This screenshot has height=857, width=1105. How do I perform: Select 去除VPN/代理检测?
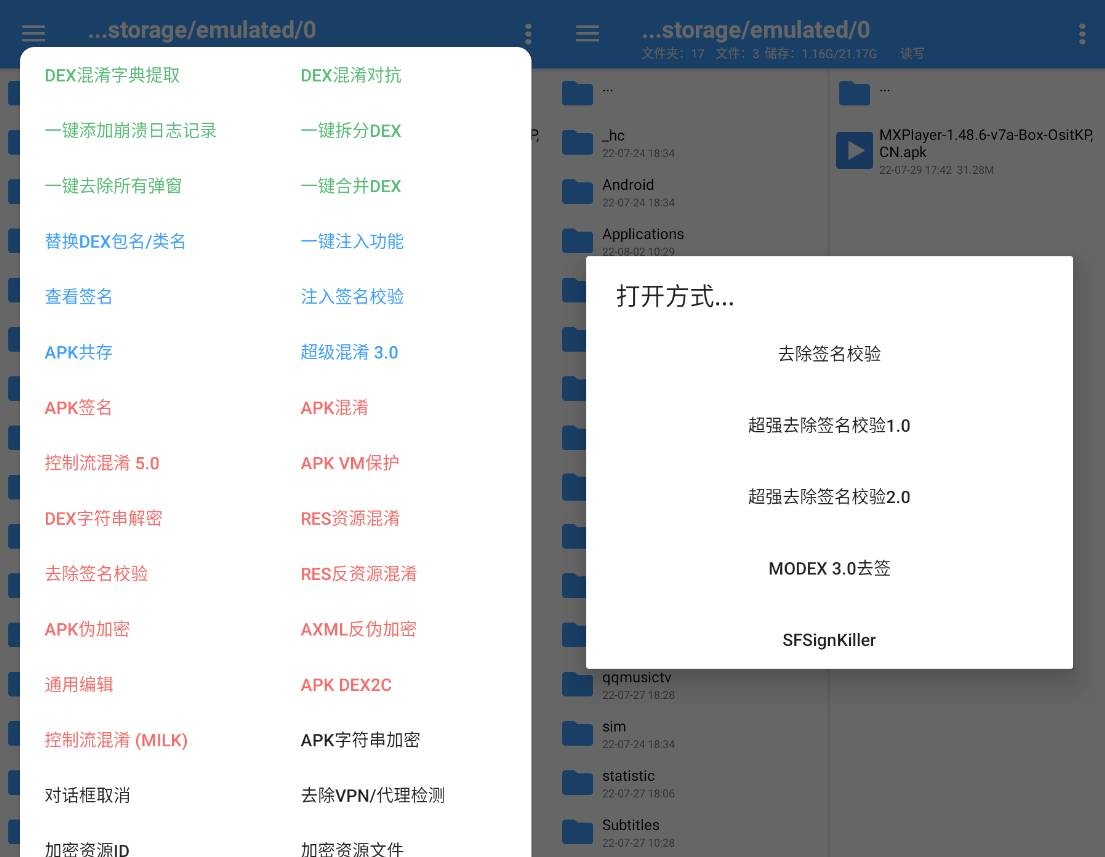click(373, 796)
